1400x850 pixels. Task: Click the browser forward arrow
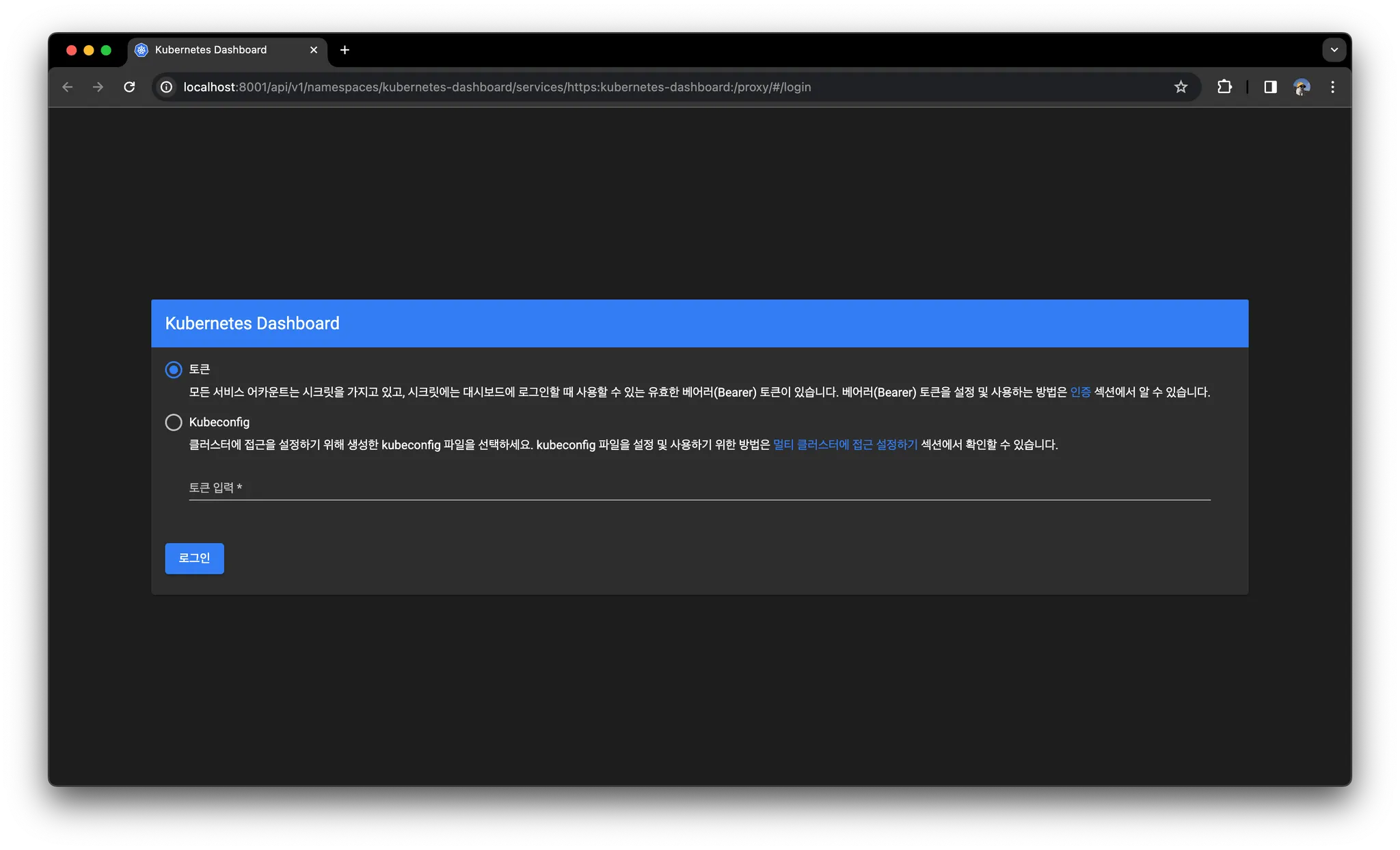98,87
